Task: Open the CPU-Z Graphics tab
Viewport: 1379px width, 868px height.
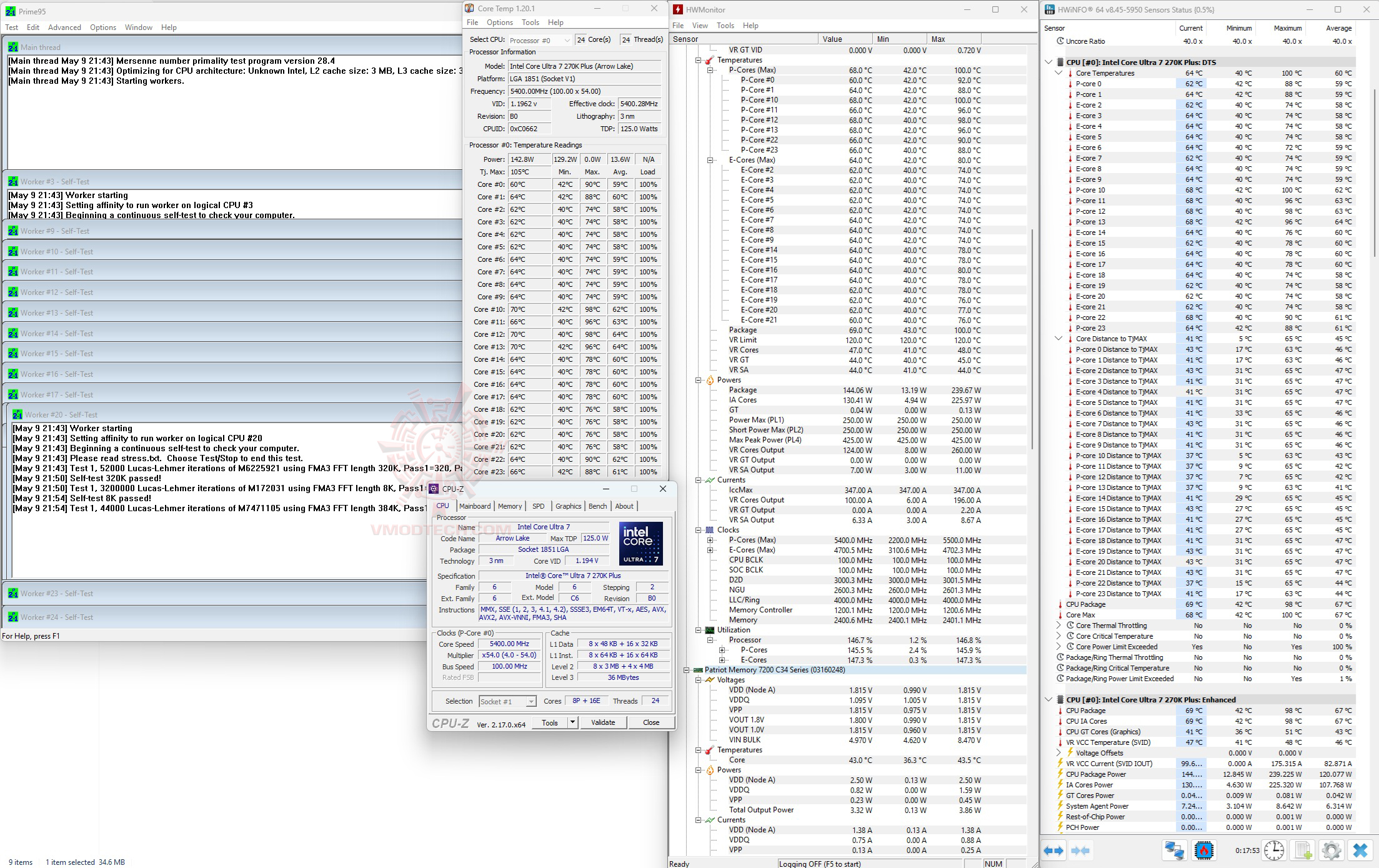Action: (569, 506)
